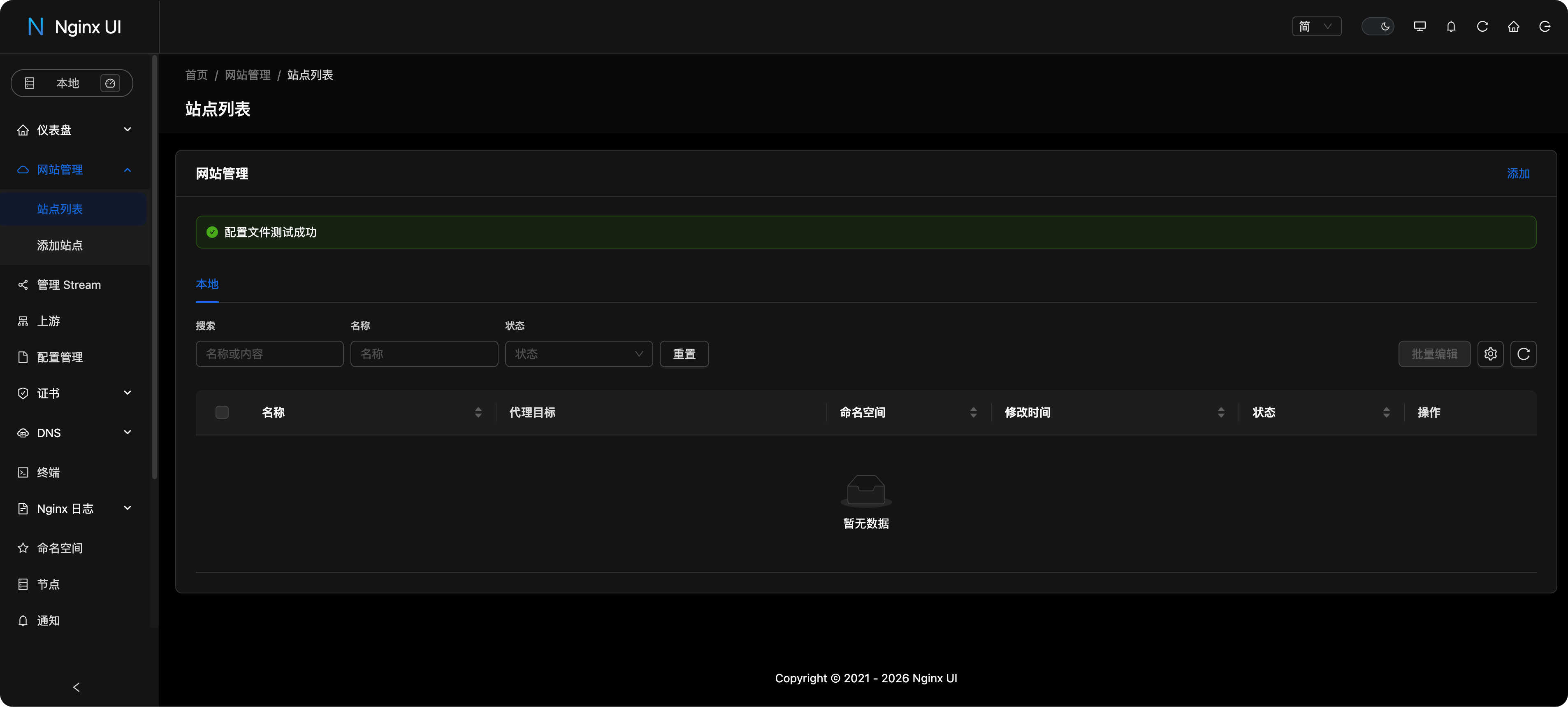
Task: Click the reload icon in top header
Action: (1482, 27)
